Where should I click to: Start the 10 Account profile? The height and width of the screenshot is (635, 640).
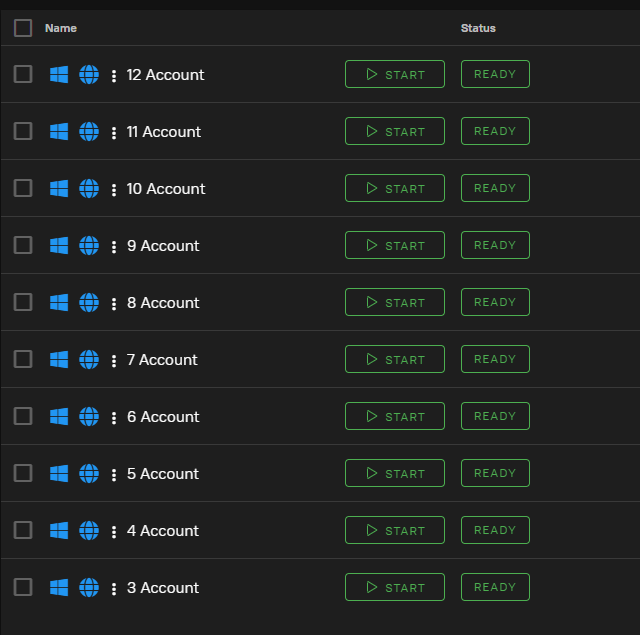pyautogui.click(x=395, y=189)
